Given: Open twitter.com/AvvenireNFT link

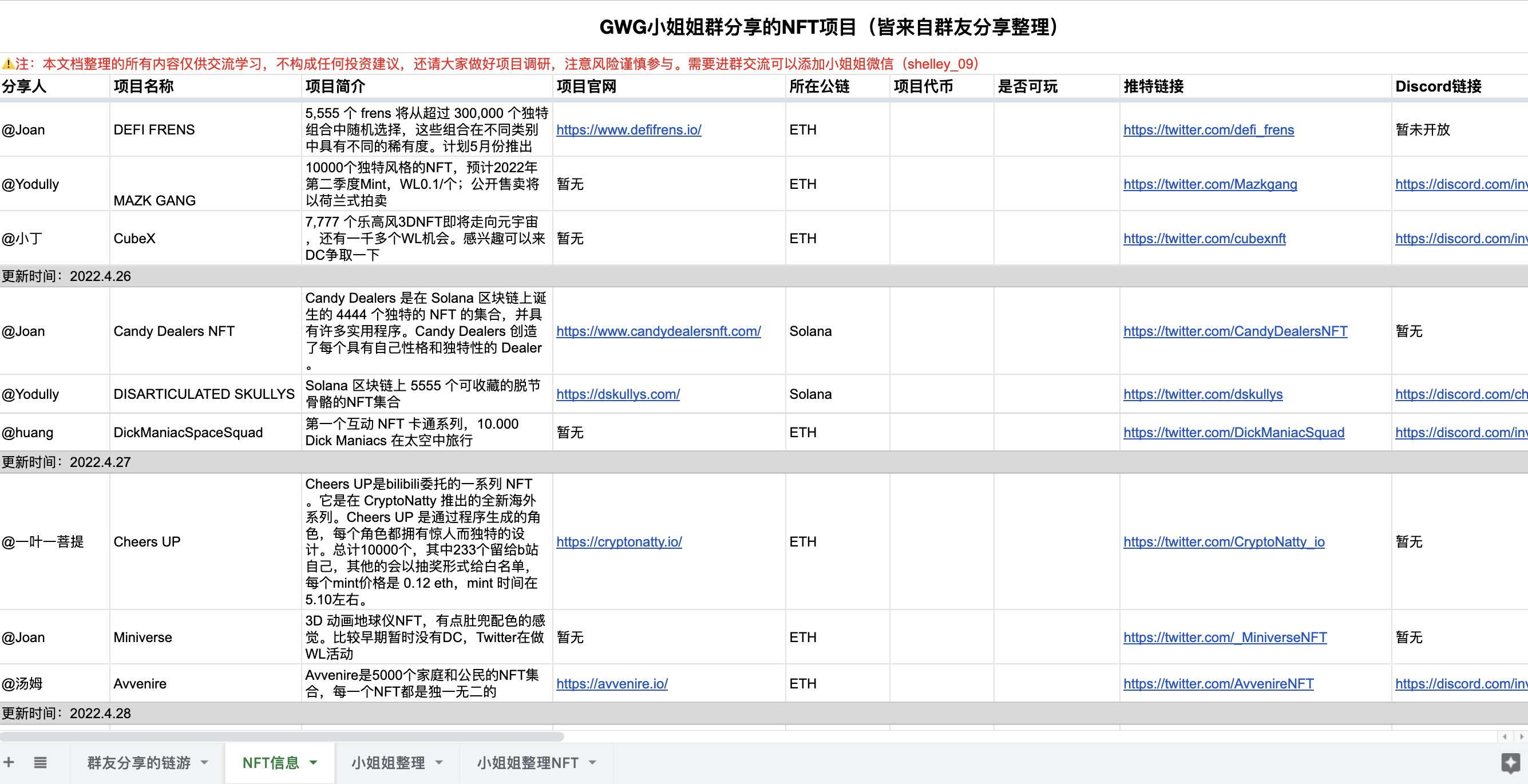Looking at the screenshot, I should click(x=1218, y=684).
